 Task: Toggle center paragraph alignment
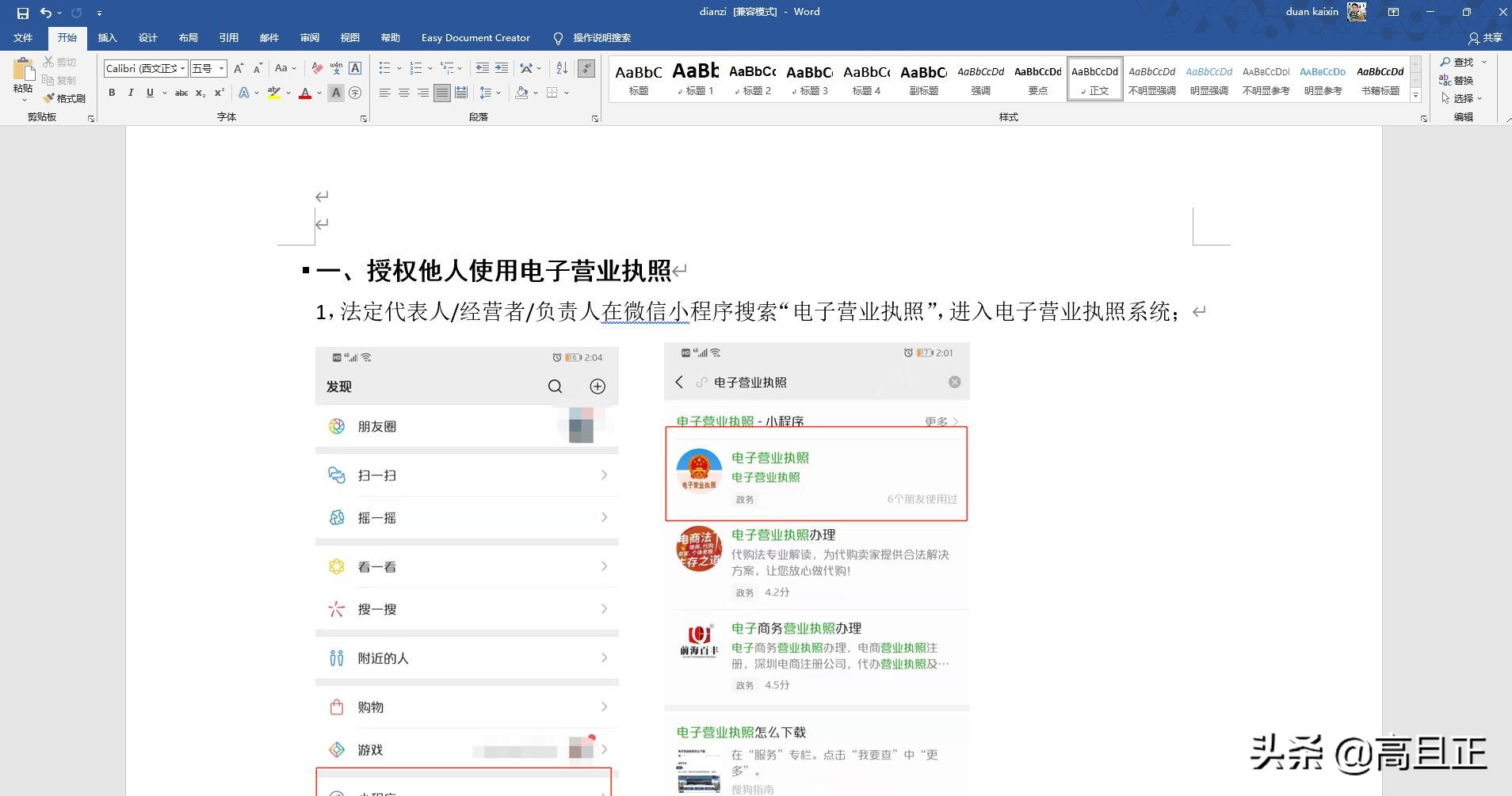click(x=405, y=93)
